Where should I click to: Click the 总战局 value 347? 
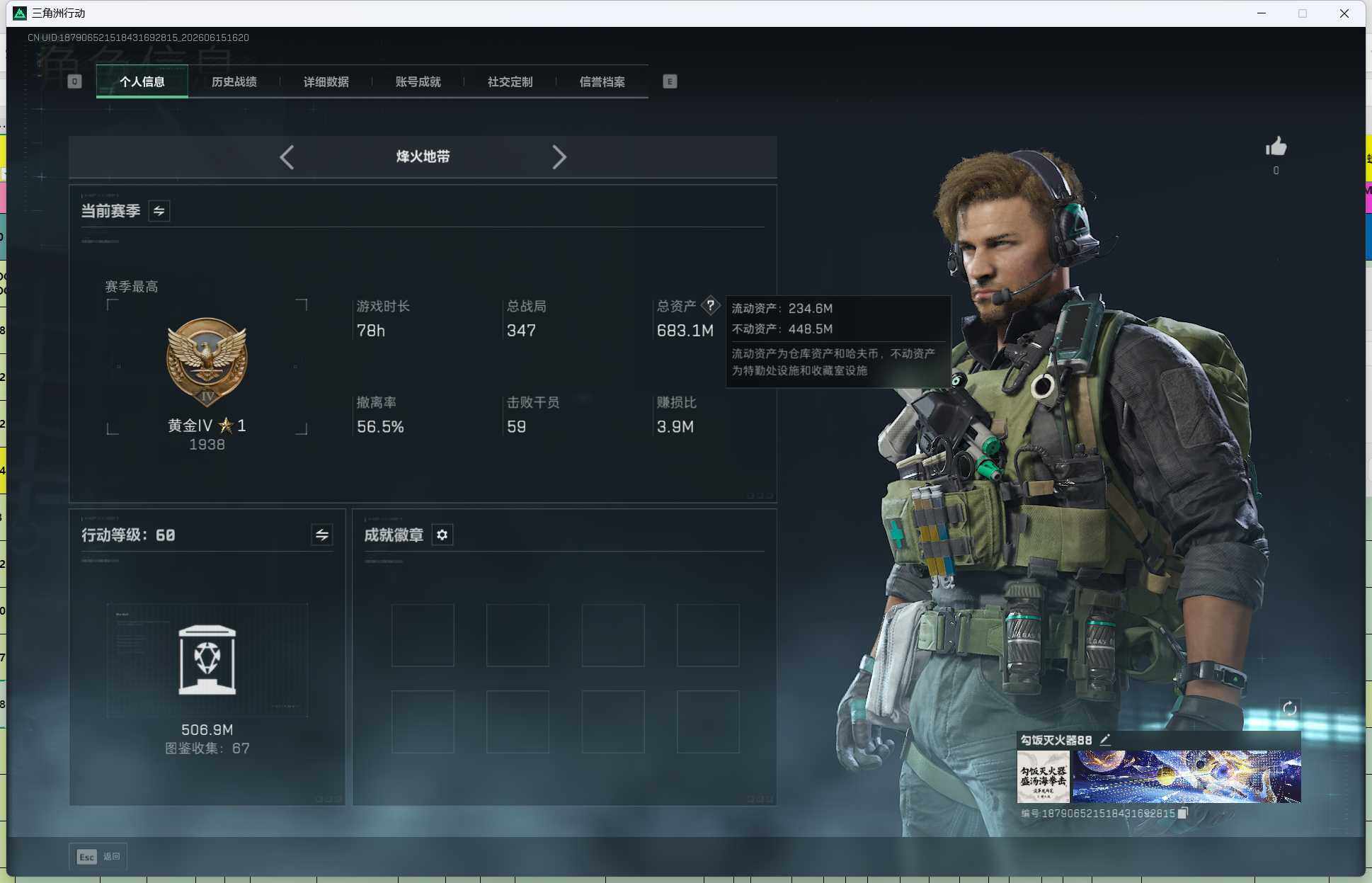click(x=521, y=331)
